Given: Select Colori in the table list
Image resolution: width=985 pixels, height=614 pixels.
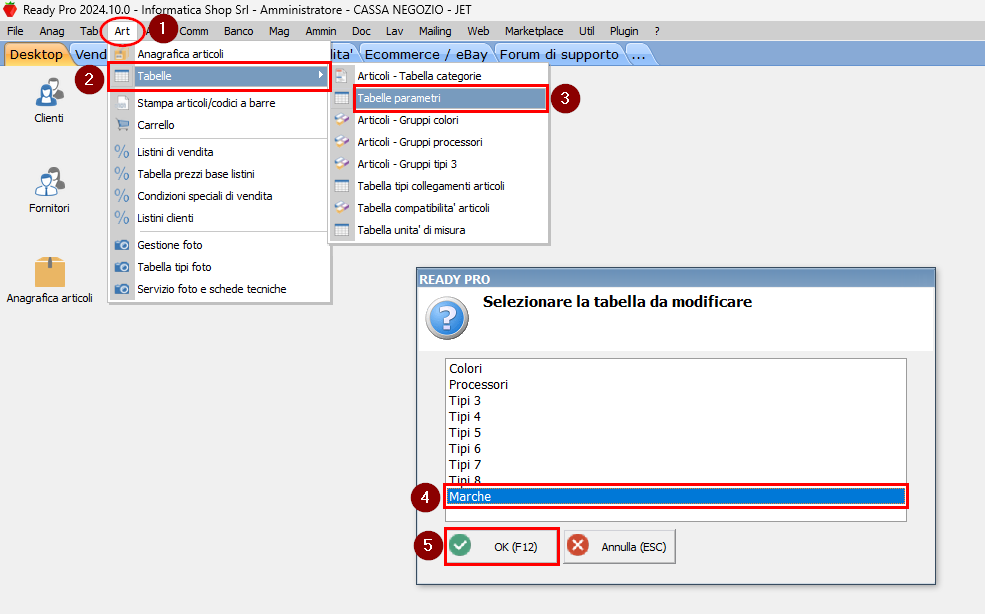Looking at the screenshot, I should (675, 368).
